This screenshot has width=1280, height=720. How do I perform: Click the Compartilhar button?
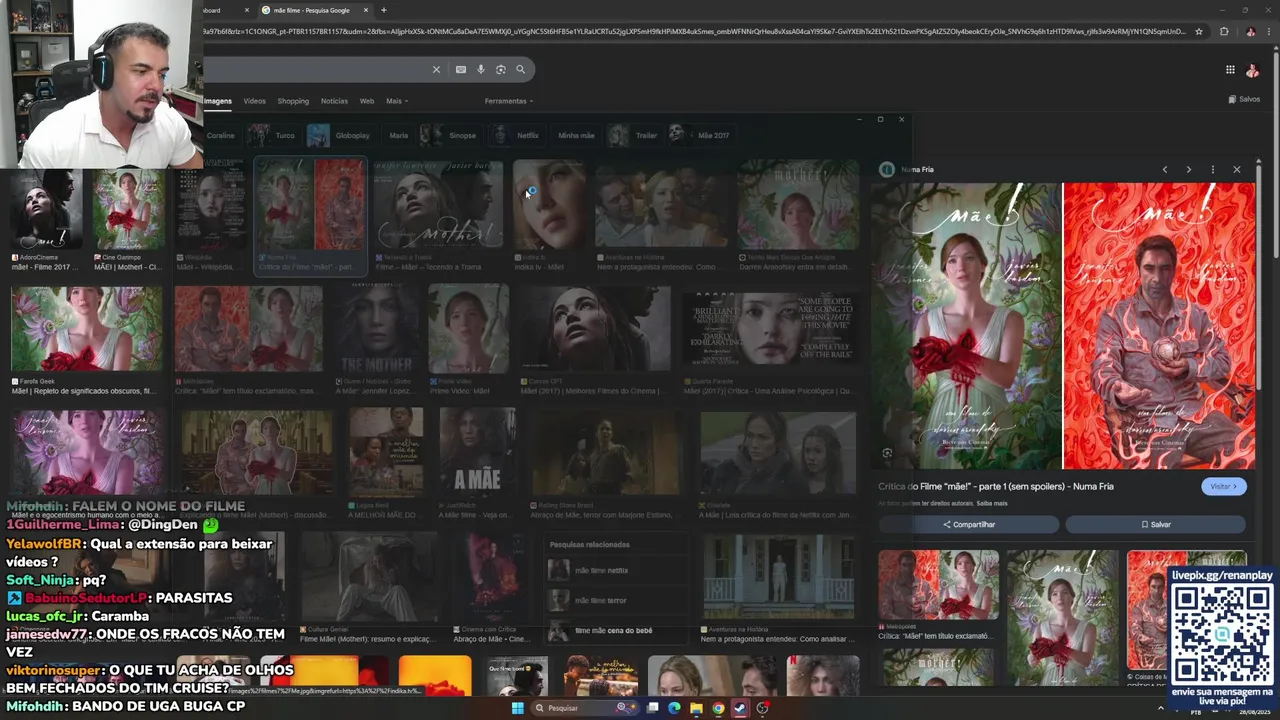click(969, 524)
